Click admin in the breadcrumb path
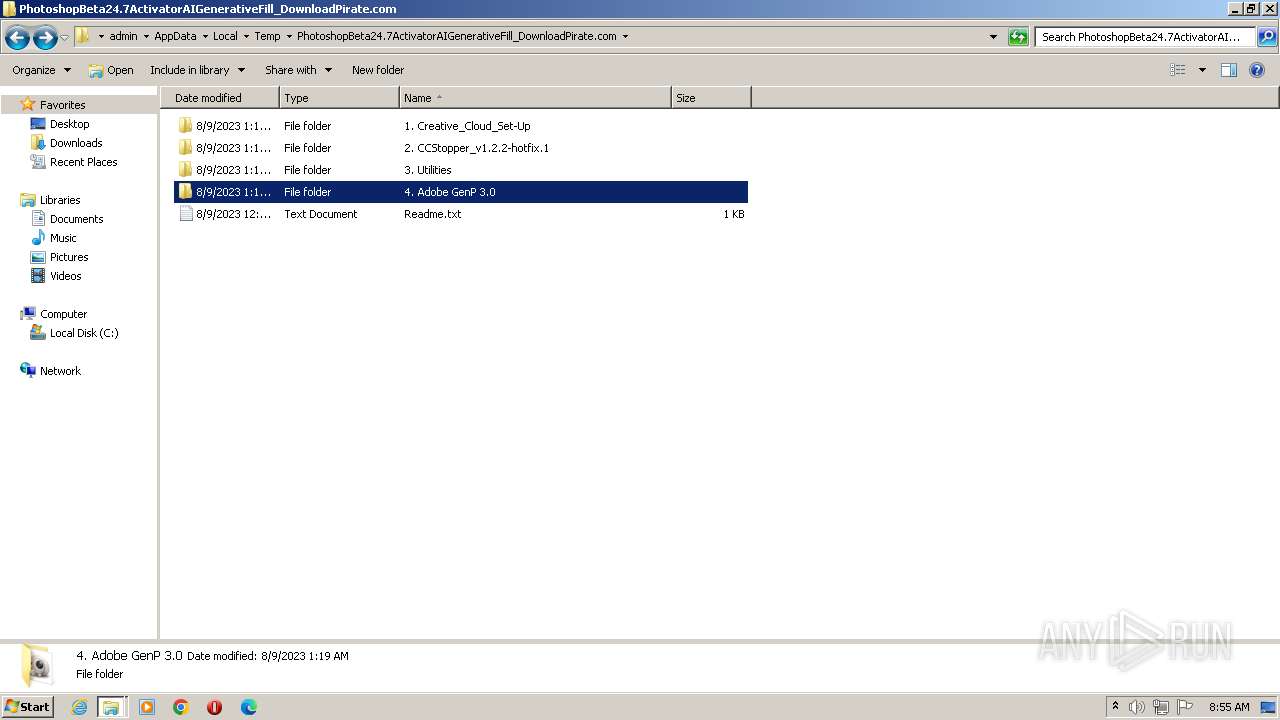Image resolution: width=1280 pixels, height=720 pixels. (123, 36)
